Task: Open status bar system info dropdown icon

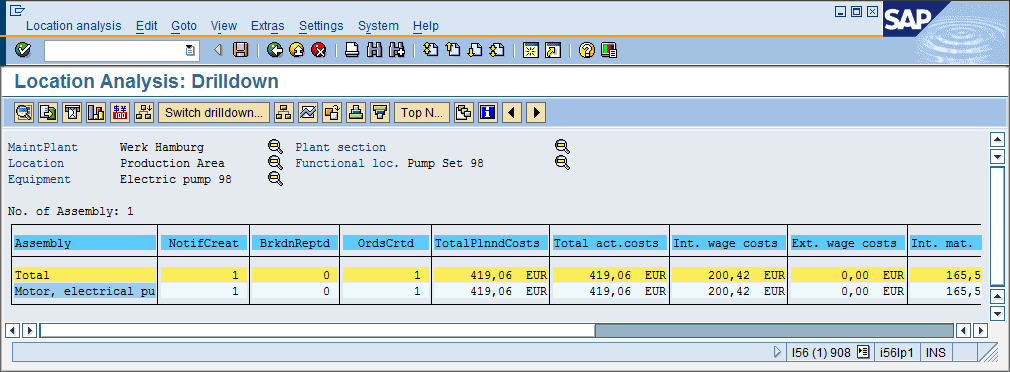Action: (x=864, y=352)
